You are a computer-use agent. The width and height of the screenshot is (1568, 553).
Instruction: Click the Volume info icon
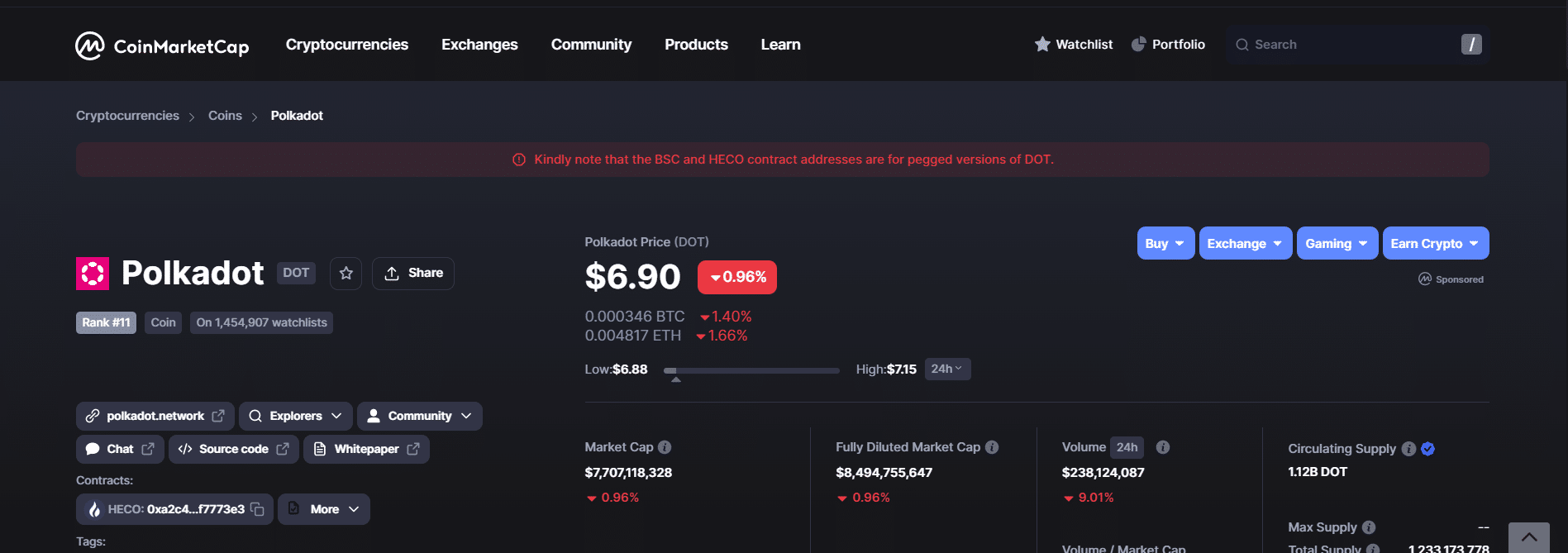point(1163,447)
